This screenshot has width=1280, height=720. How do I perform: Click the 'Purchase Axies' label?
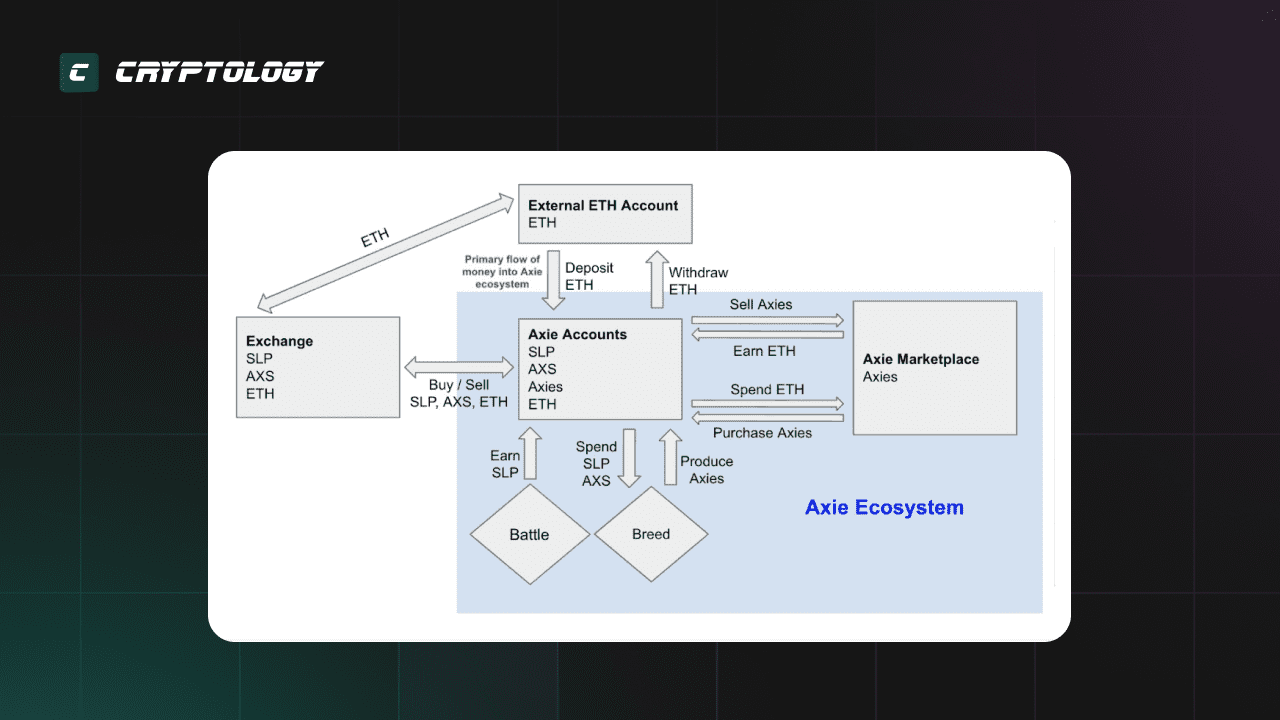click(x=762, y=433)
